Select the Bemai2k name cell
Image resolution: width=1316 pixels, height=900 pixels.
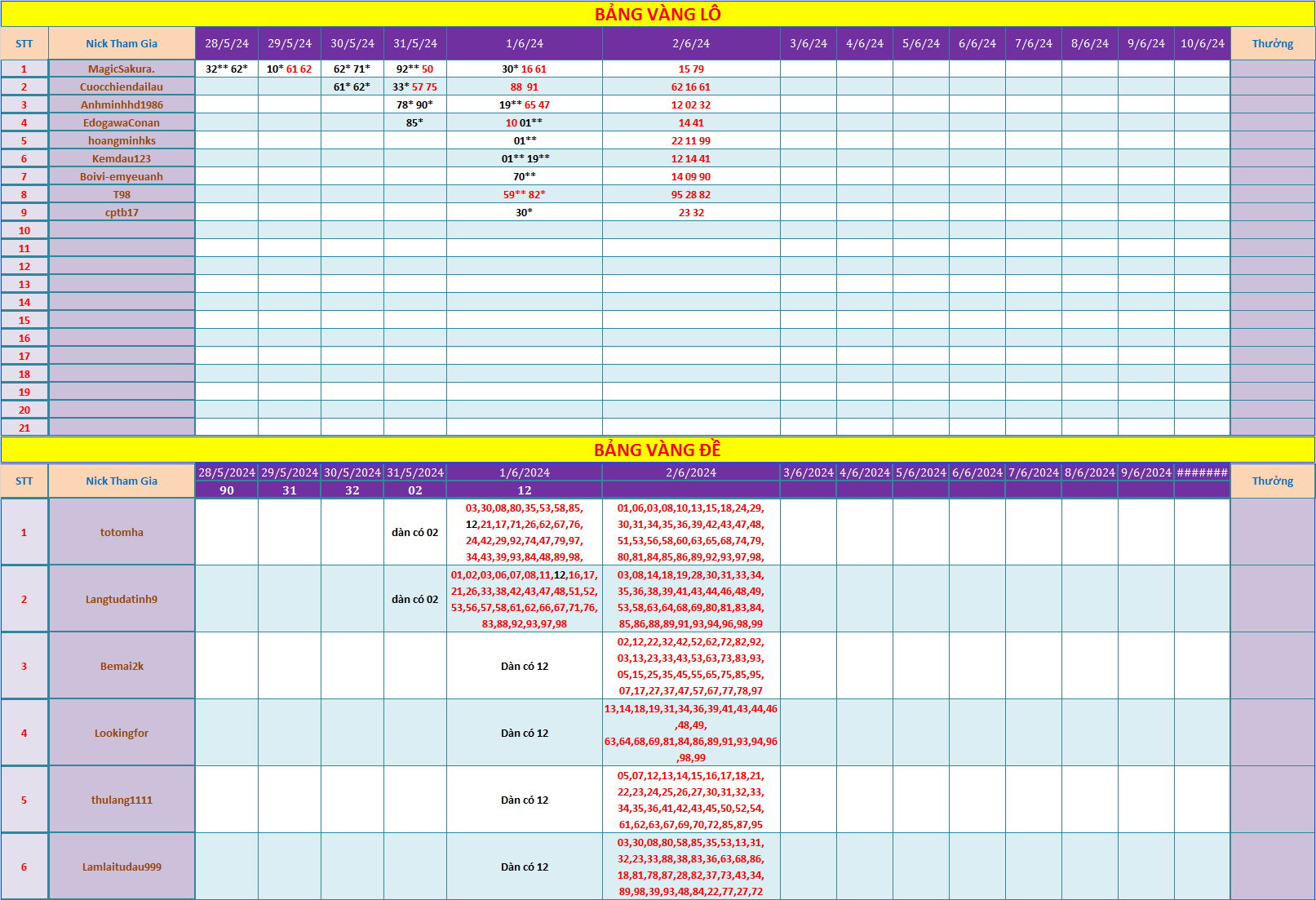122,666
